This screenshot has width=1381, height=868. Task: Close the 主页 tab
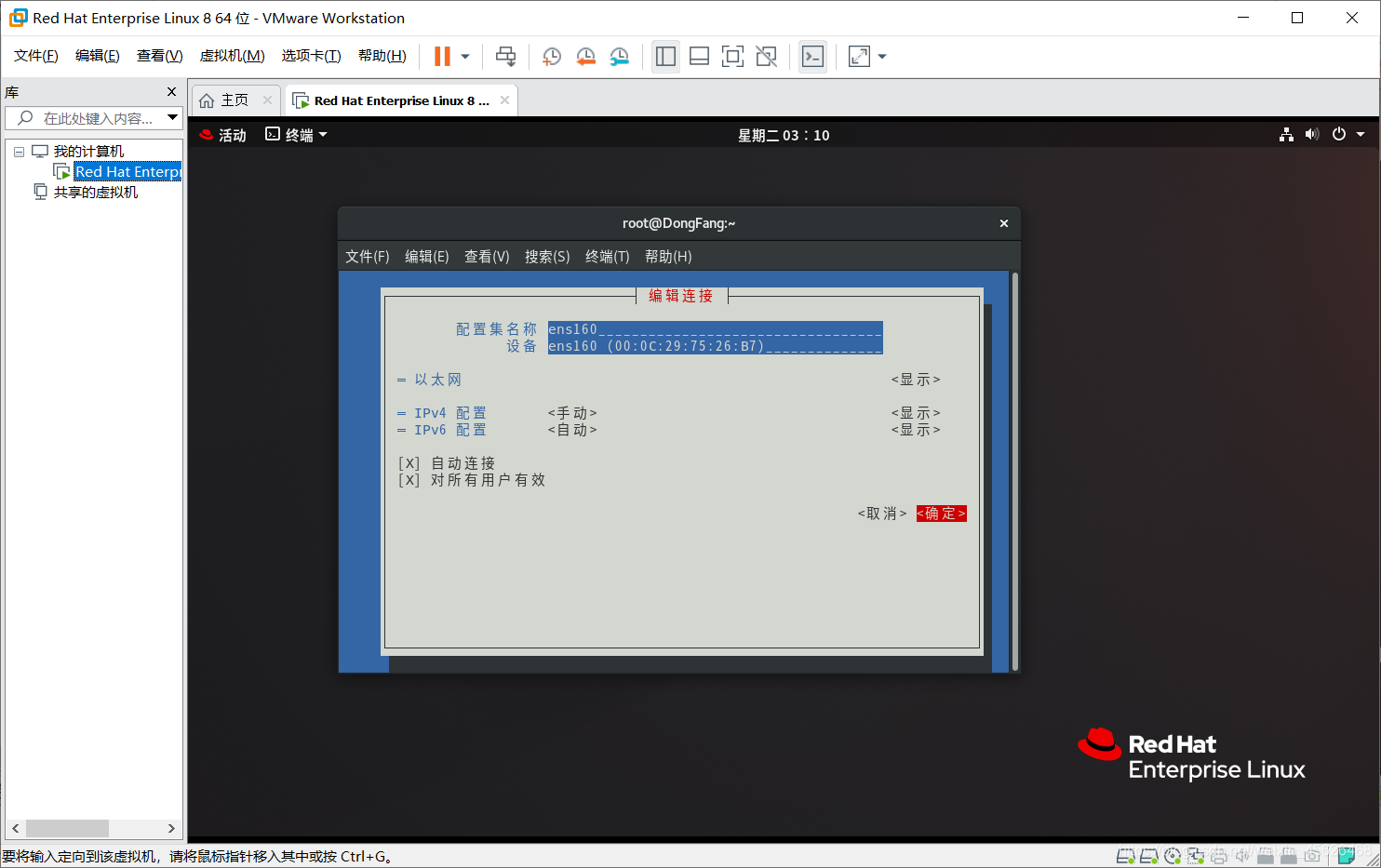(x=267, y=100)
